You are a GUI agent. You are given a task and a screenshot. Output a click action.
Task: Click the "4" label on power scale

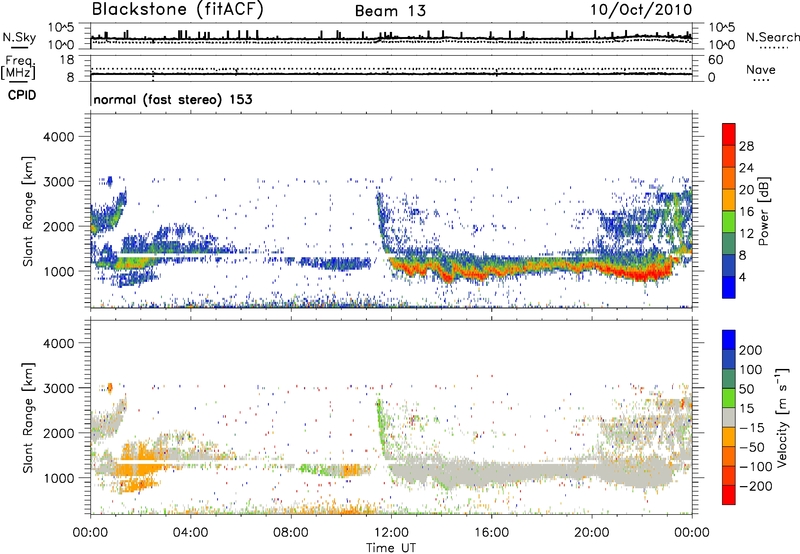[x=742, y=277]
